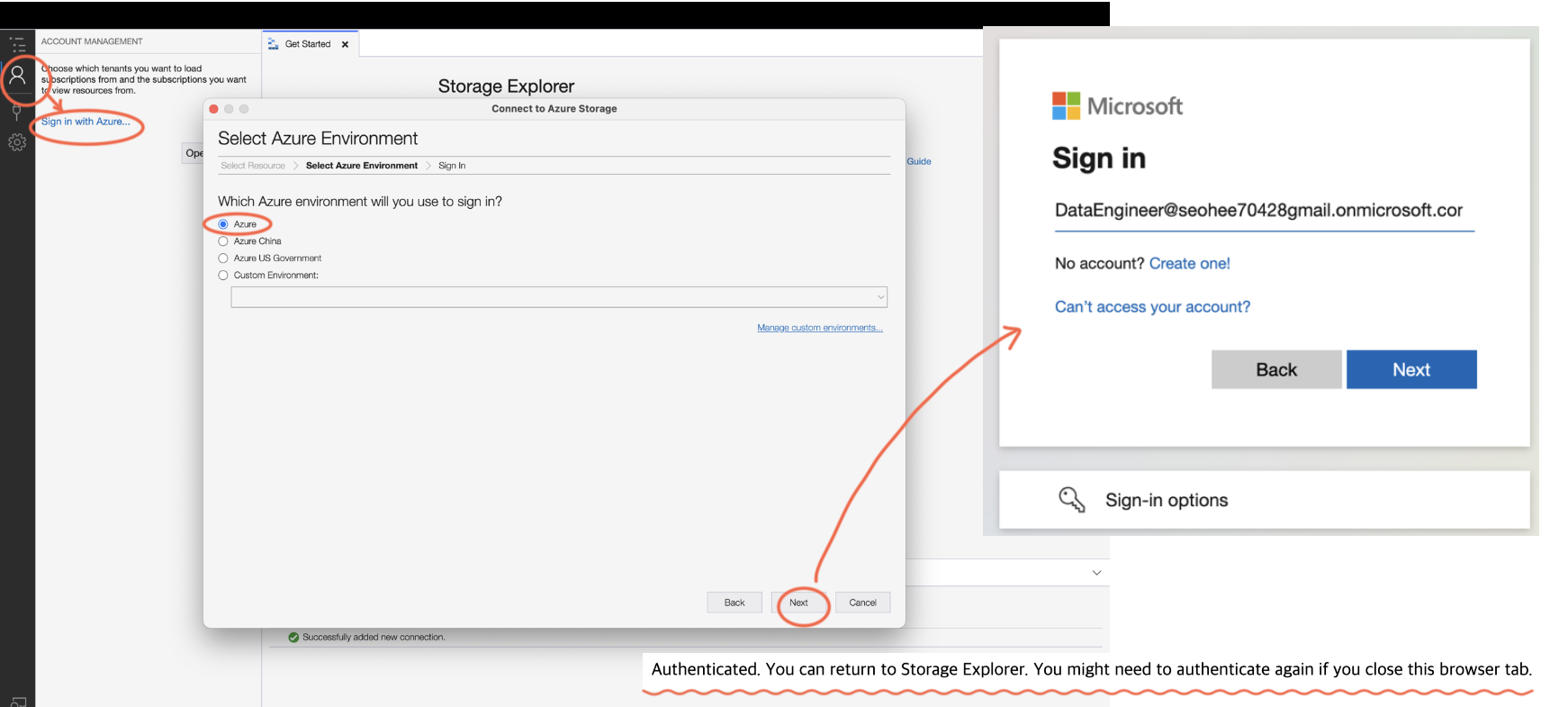1568x707 pixels.
Task: Click red close dot of Connect dialog
Action: (213, 109)
